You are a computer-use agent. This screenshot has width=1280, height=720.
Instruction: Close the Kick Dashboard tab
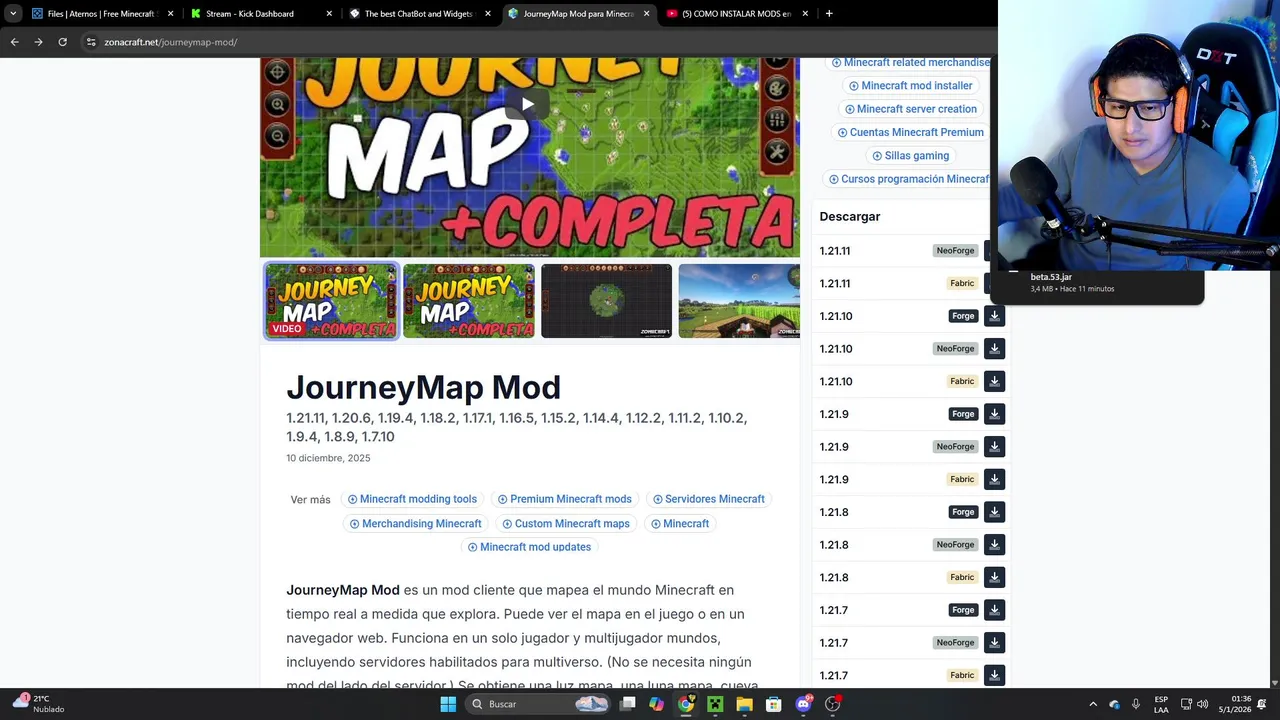coord(330,14)
